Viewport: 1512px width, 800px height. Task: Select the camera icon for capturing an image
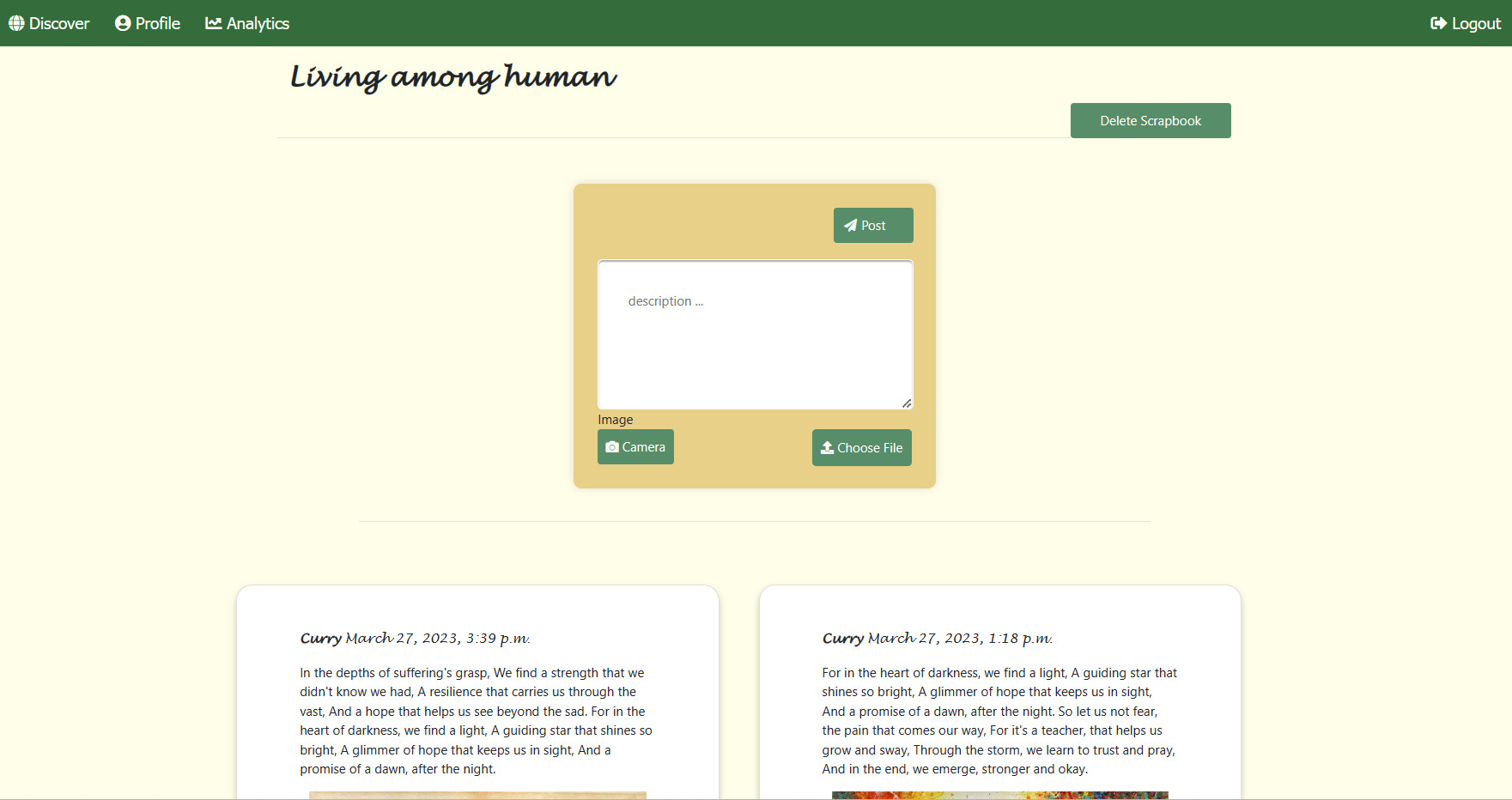coord(611,446)
